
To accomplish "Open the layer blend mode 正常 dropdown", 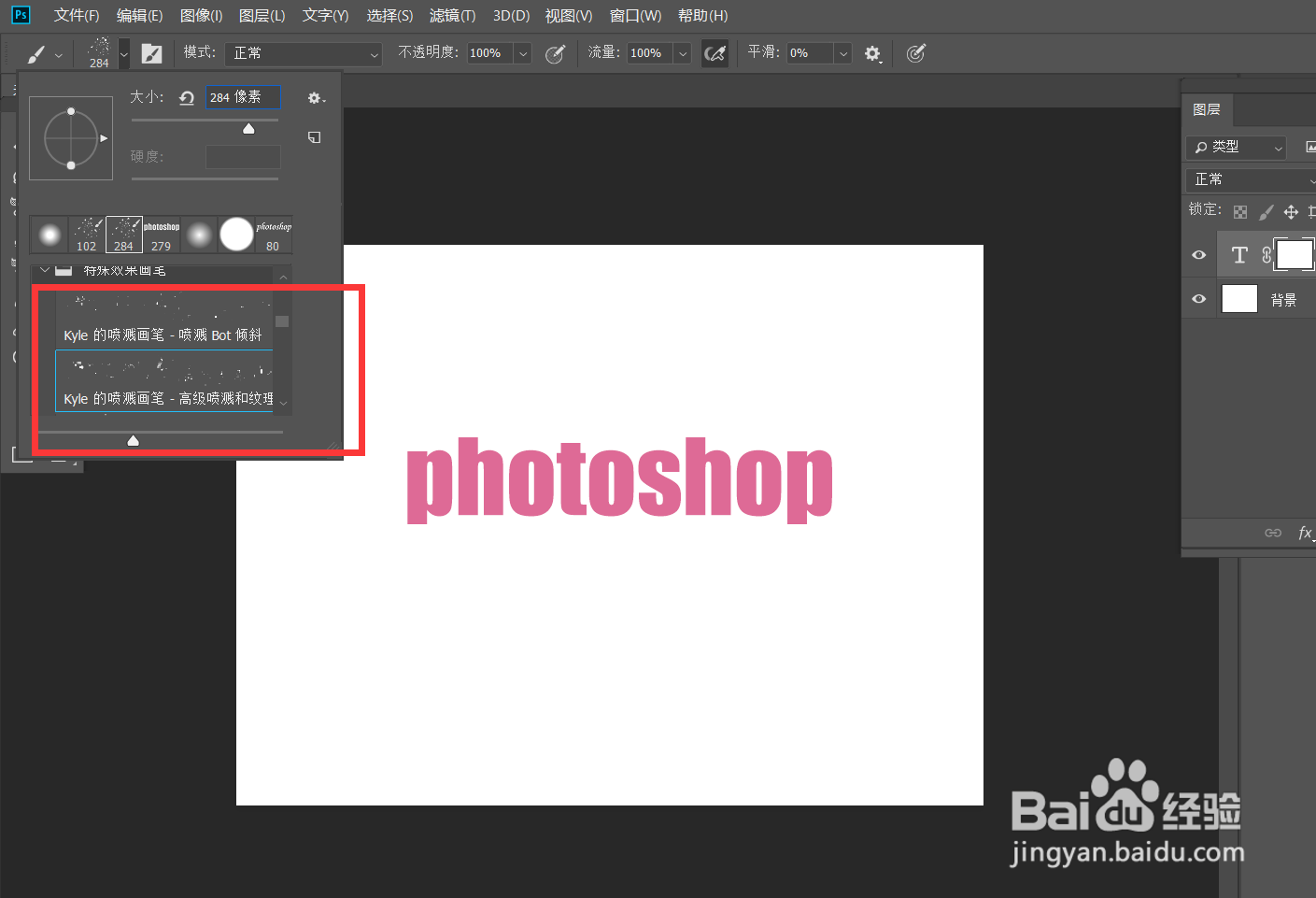I will [1252, 179].
